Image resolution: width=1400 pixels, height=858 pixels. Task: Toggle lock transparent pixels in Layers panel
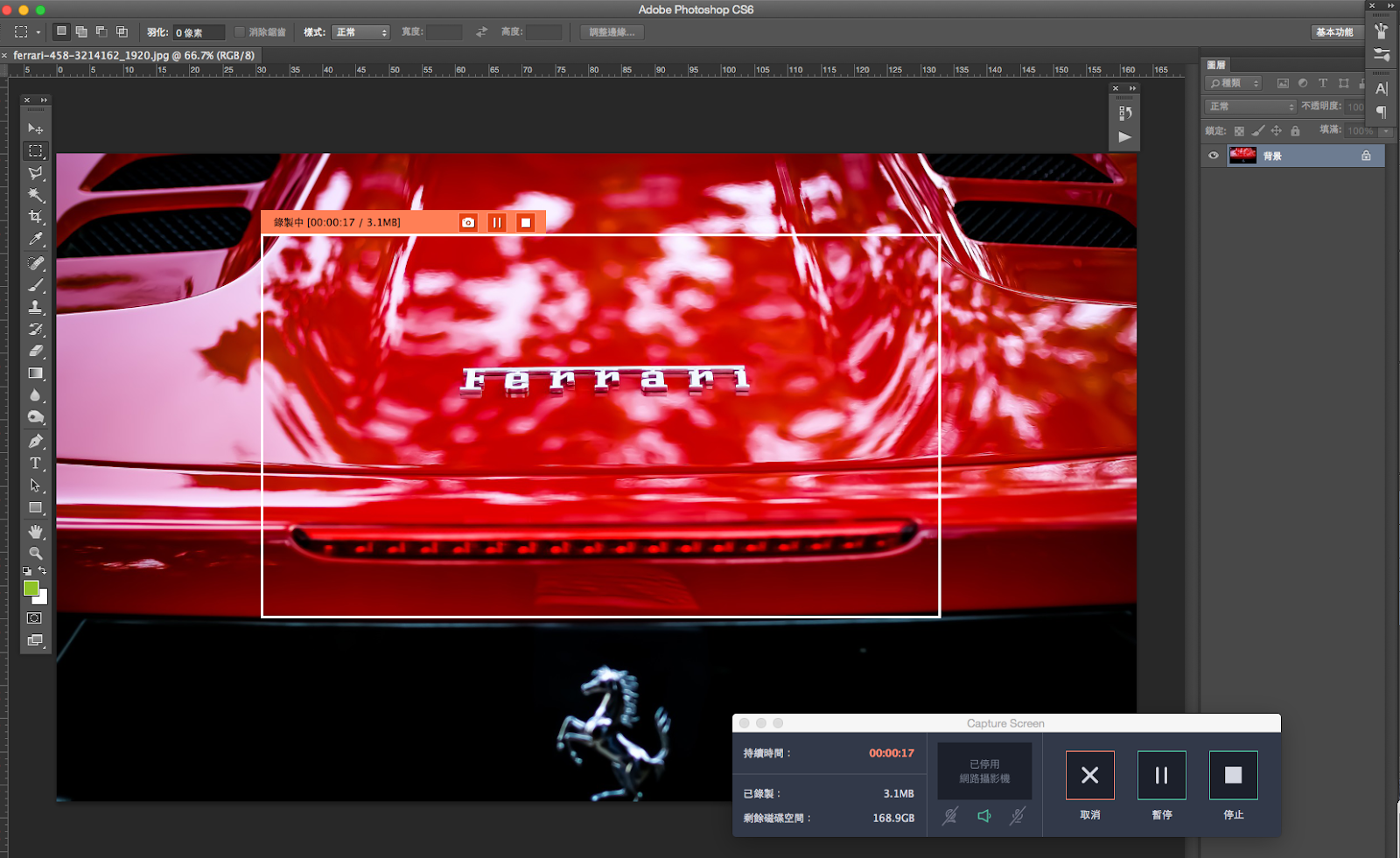coord(1239,131)
